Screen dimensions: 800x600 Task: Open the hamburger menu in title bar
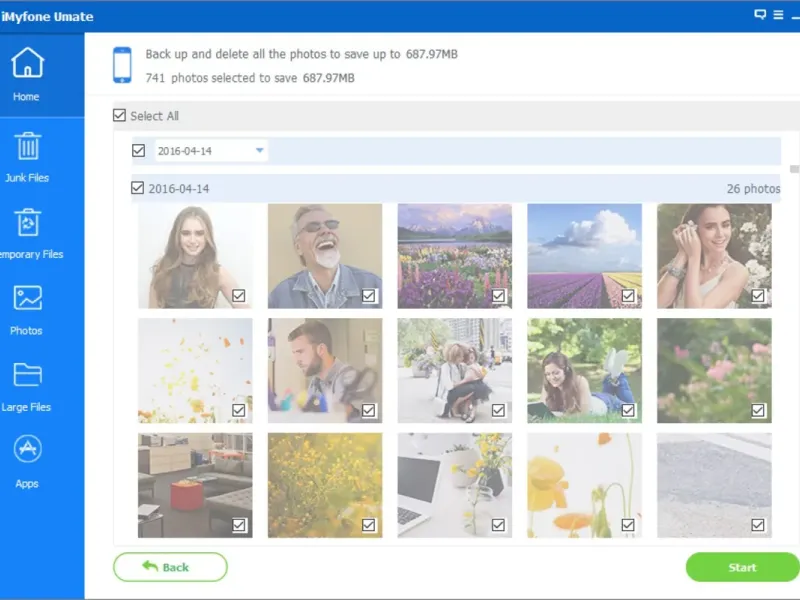pos(778,15)
